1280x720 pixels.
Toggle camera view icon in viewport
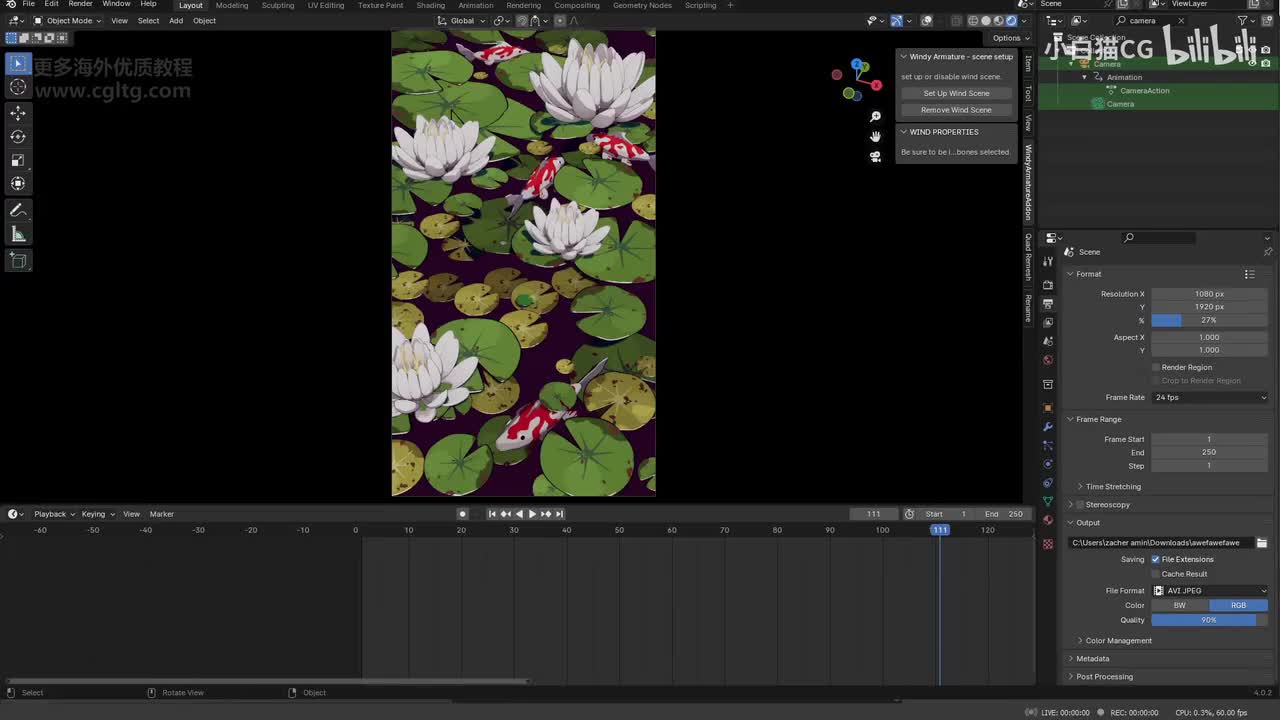[875, 156]
